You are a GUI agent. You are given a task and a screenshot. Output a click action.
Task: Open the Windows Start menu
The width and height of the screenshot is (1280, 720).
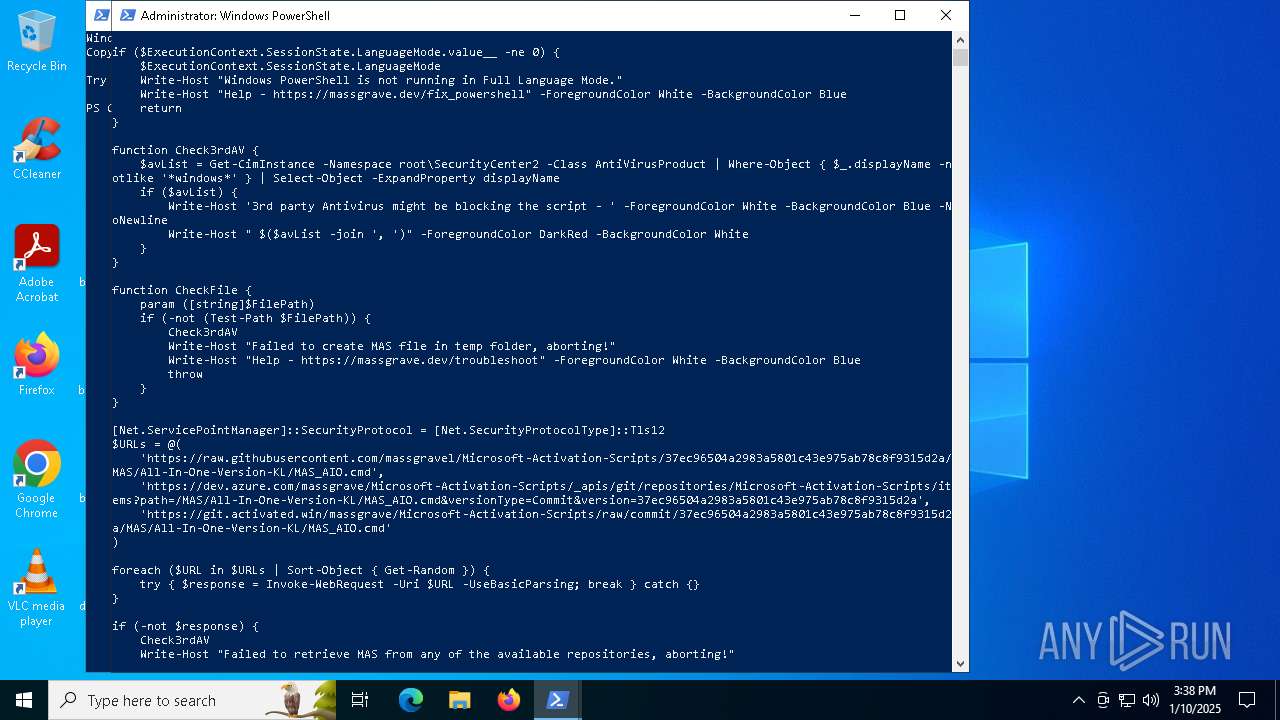point(24,700)
